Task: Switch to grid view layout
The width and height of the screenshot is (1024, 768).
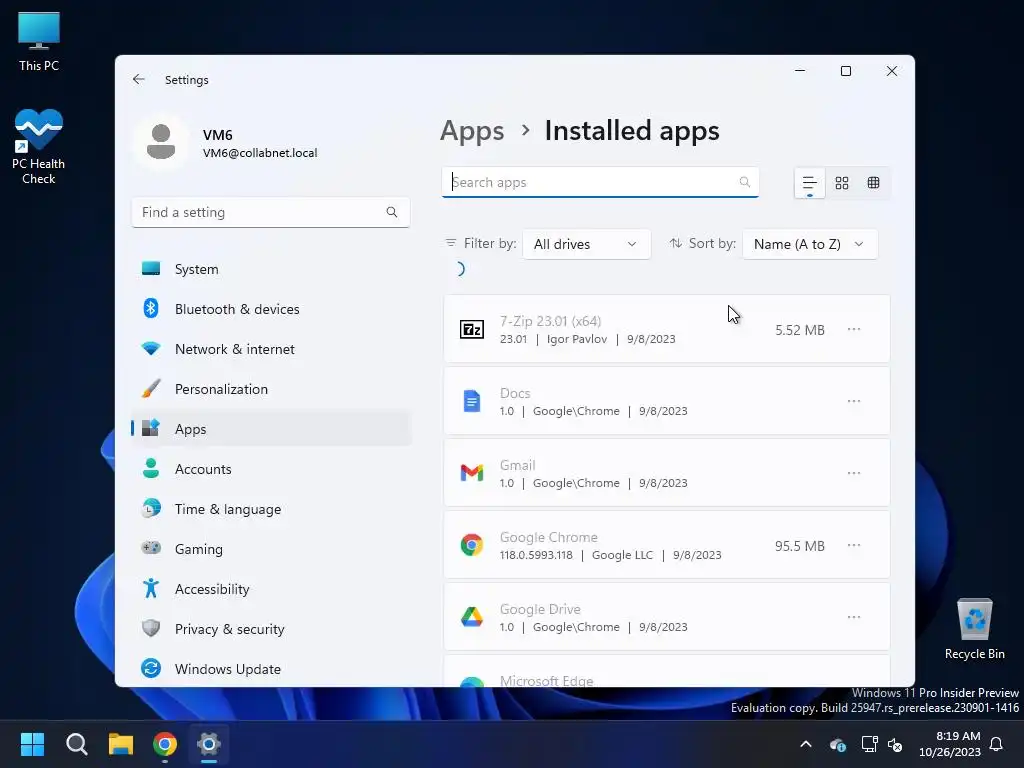Action: pyautogui.click(x=842, y=183)
